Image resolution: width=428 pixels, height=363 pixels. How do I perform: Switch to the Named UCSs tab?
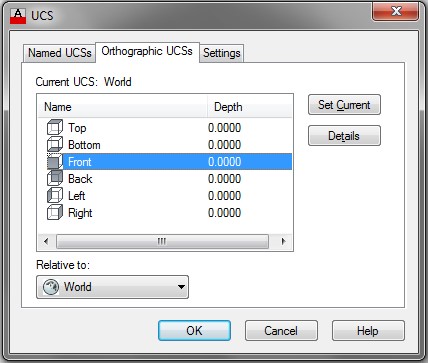coord(60,53)
